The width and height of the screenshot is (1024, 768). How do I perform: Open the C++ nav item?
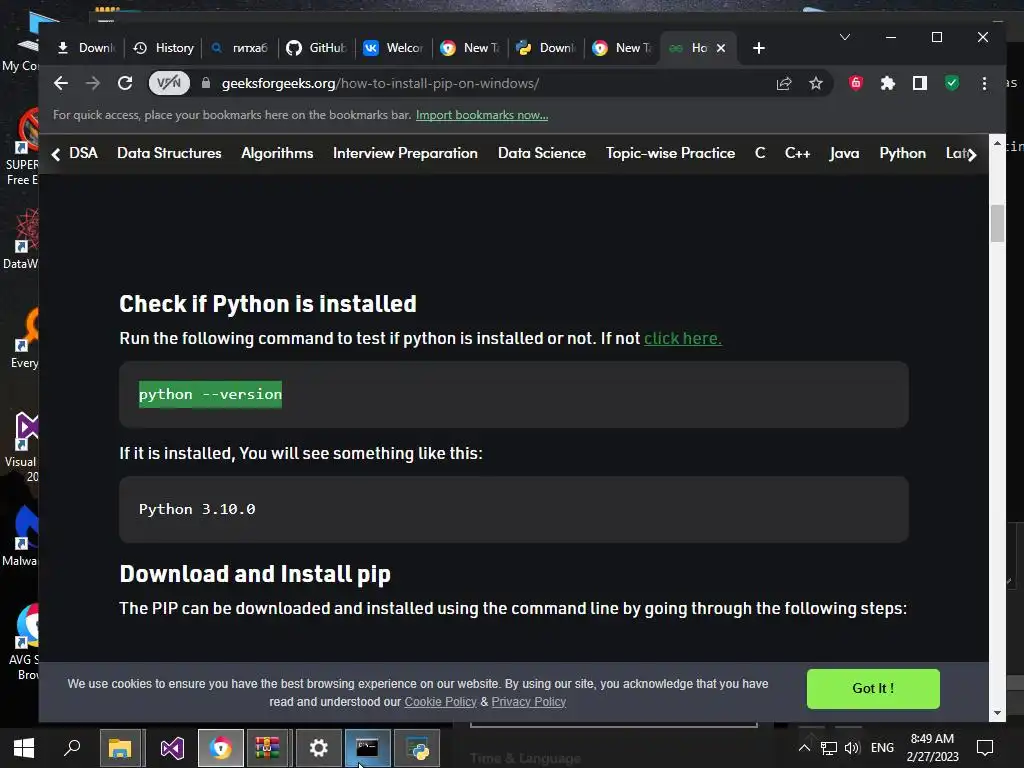[797, 153]
